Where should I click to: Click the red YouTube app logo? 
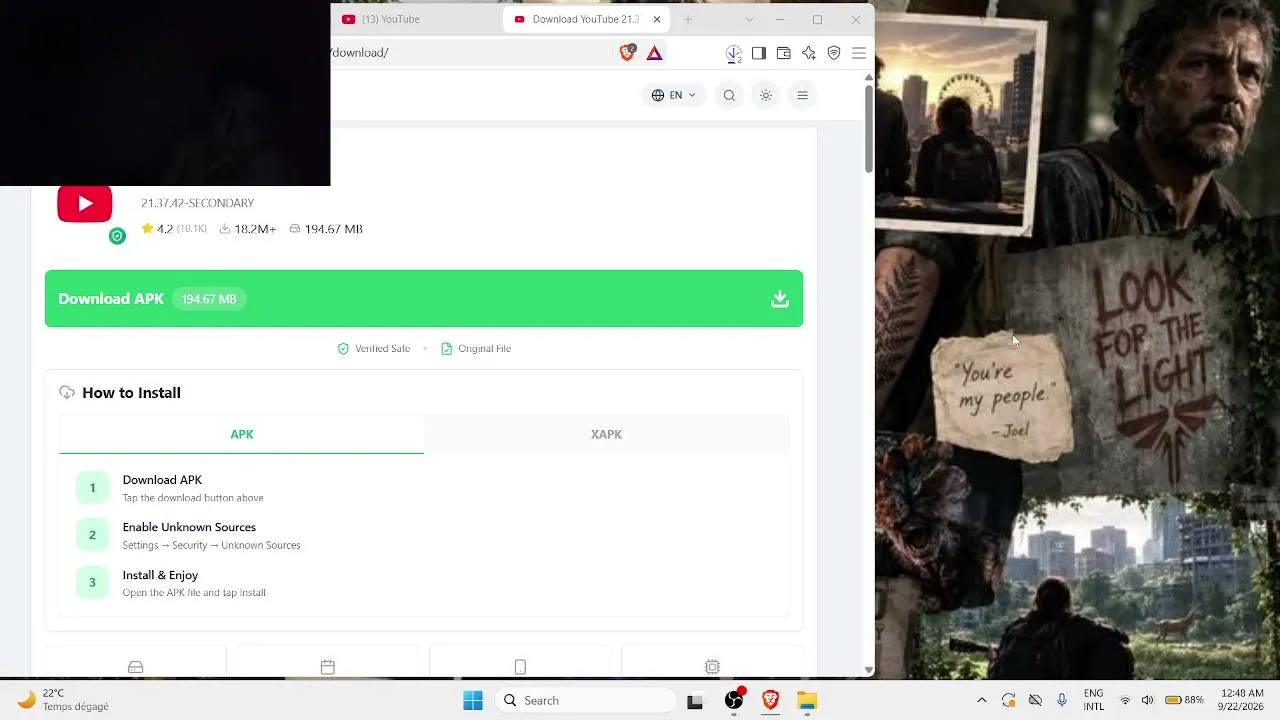click(x=85, y=204)
